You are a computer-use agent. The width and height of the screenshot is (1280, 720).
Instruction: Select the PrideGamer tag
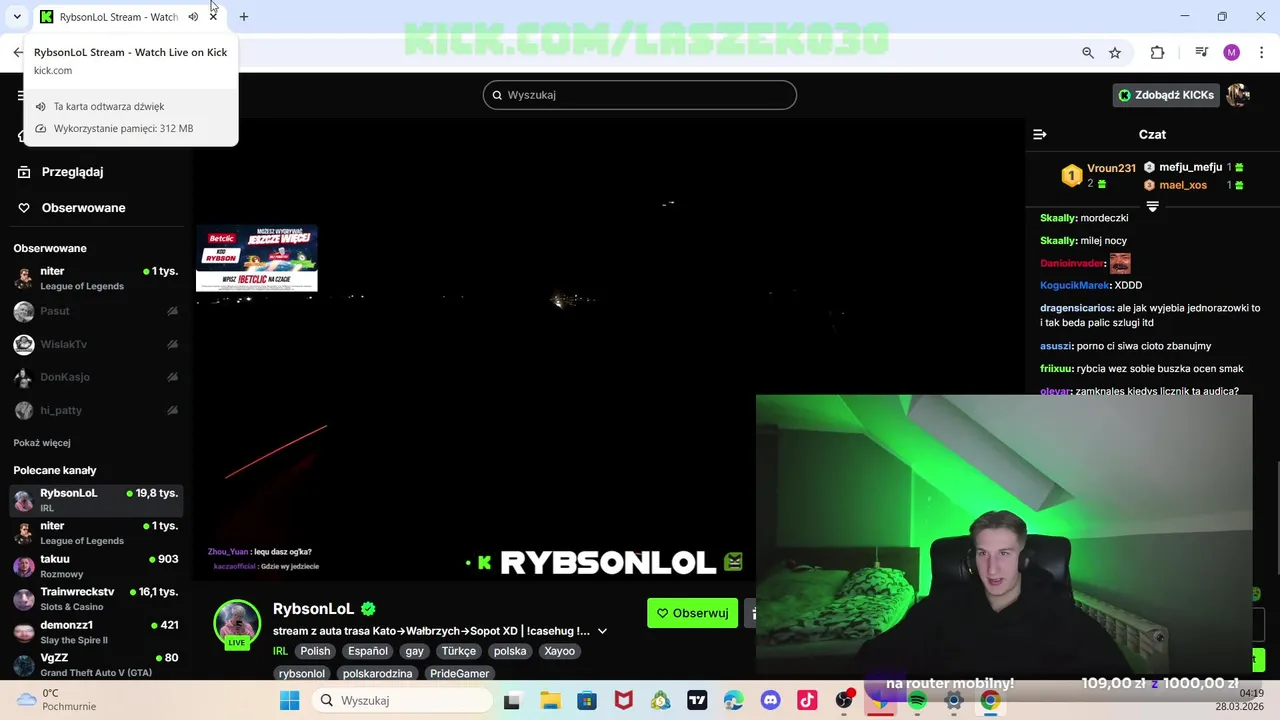pos(460,673)
